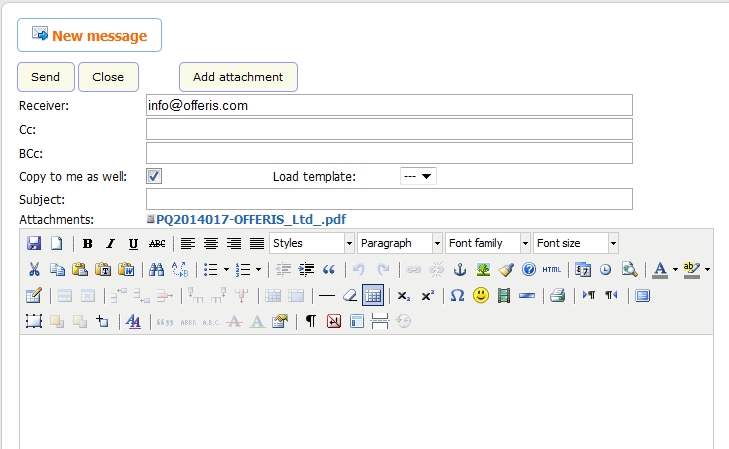Open the Load template dropdown

[x=417, y=176]
